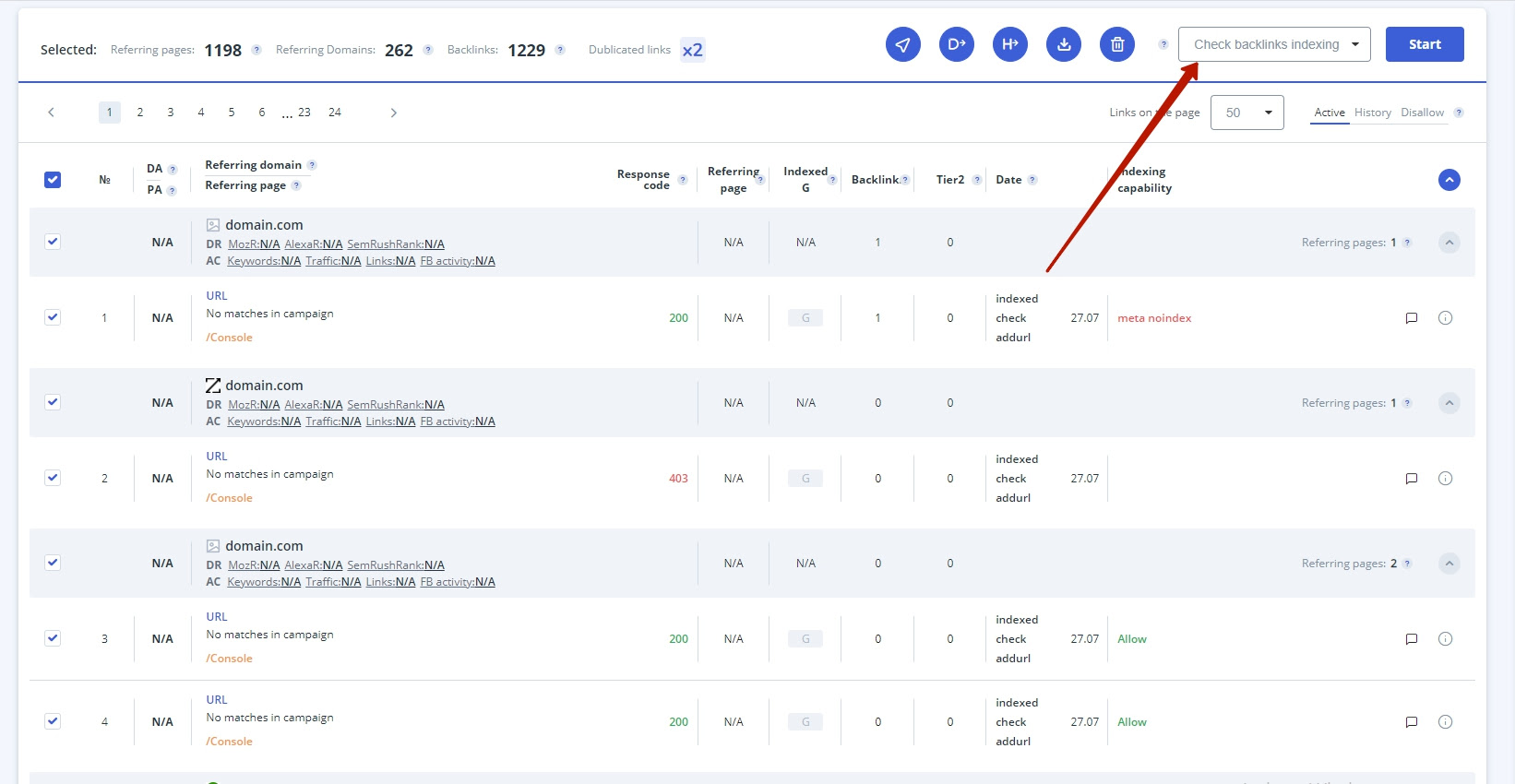Open comment icon for row 2
Image resolution: width=1515 pixels, height=784 pixels.
tap(1411, 479)
